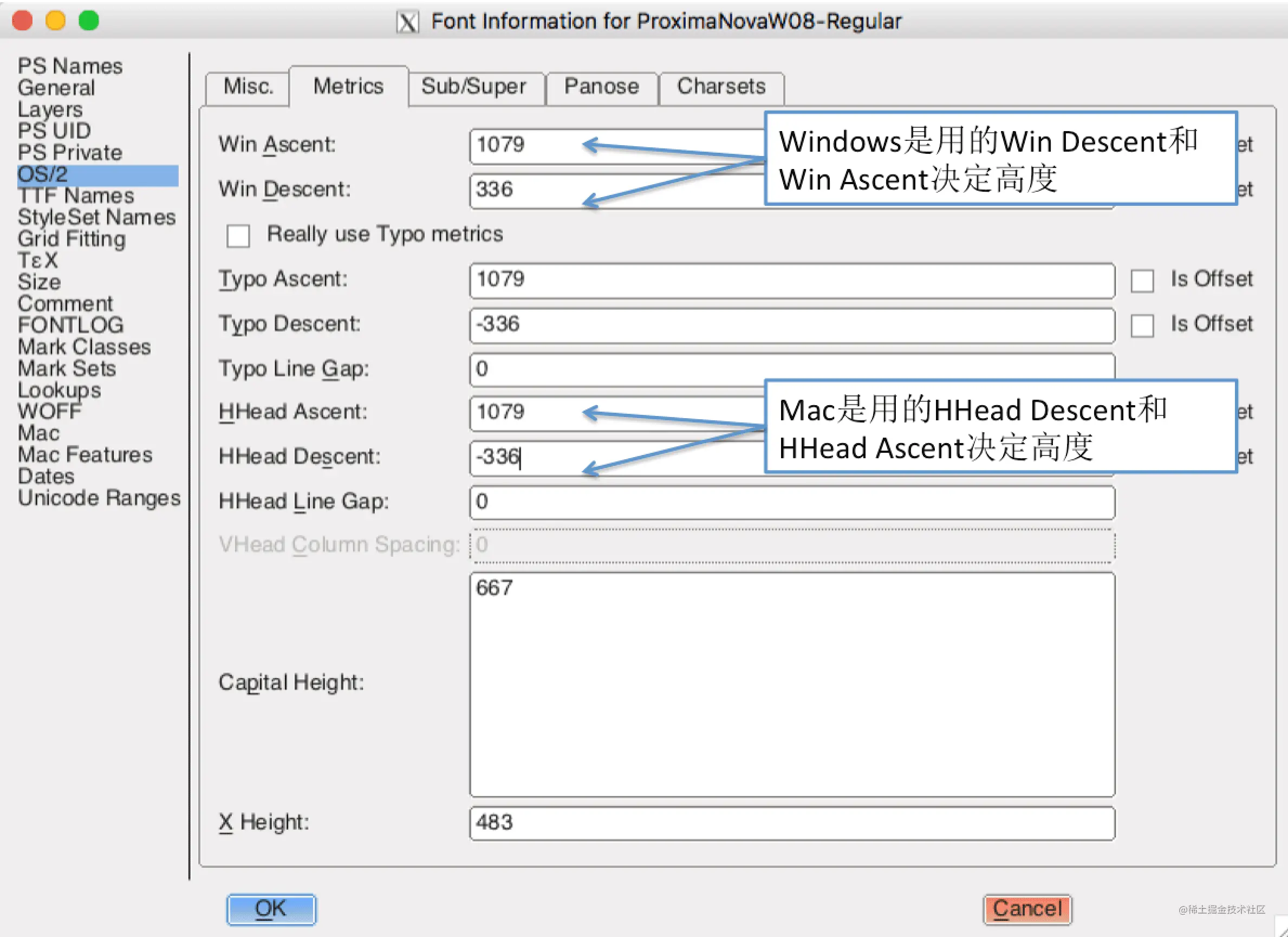Screen dimensions: 1288x937
Task: Open the WOFF section
Action: [x=49, y=411]
